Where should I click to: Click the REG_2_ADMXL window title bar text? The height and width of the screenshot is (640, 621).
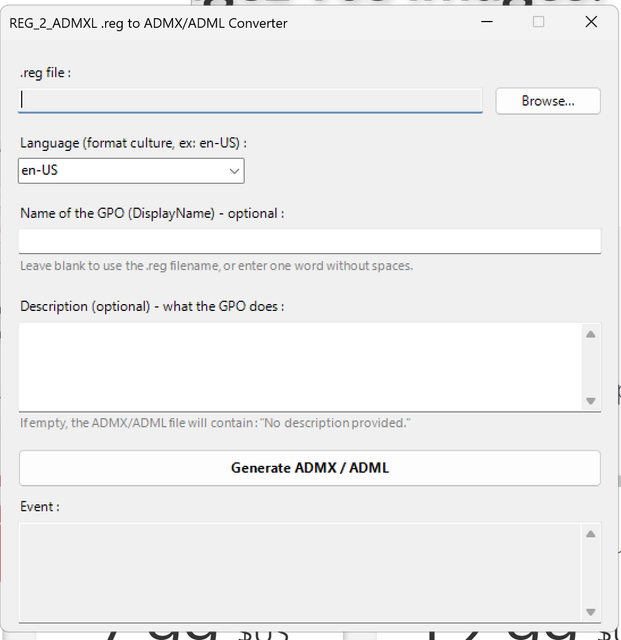click(x=148, y=23)
